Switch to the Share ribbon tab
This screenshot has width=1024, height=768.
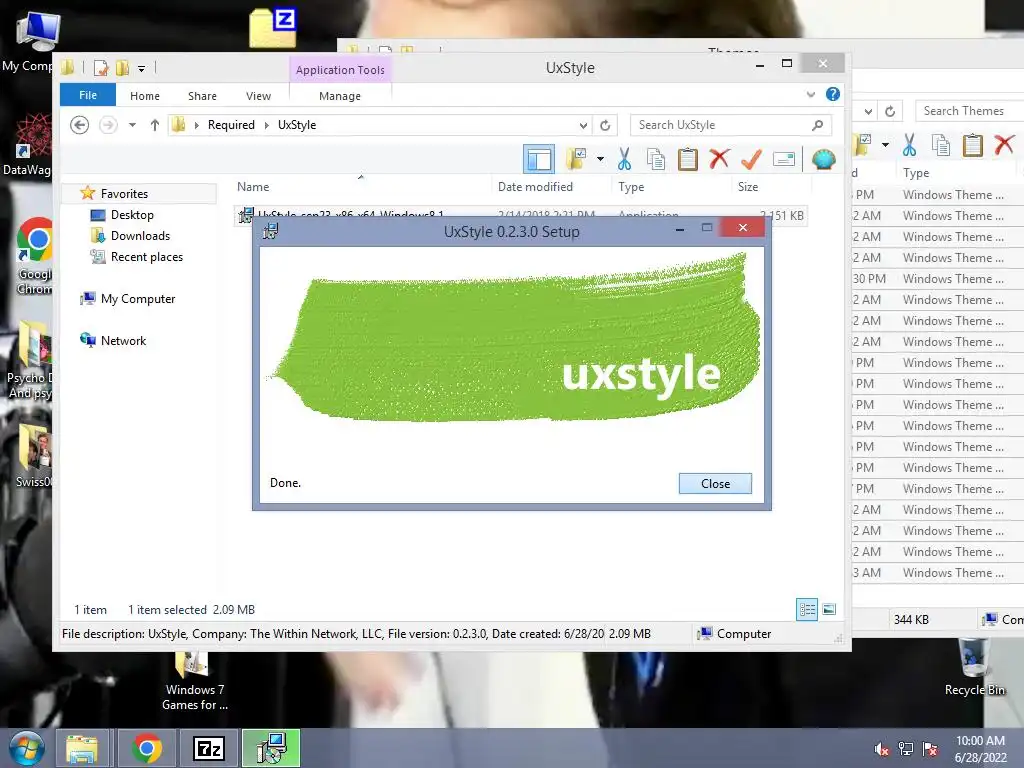tap(202, 96)
